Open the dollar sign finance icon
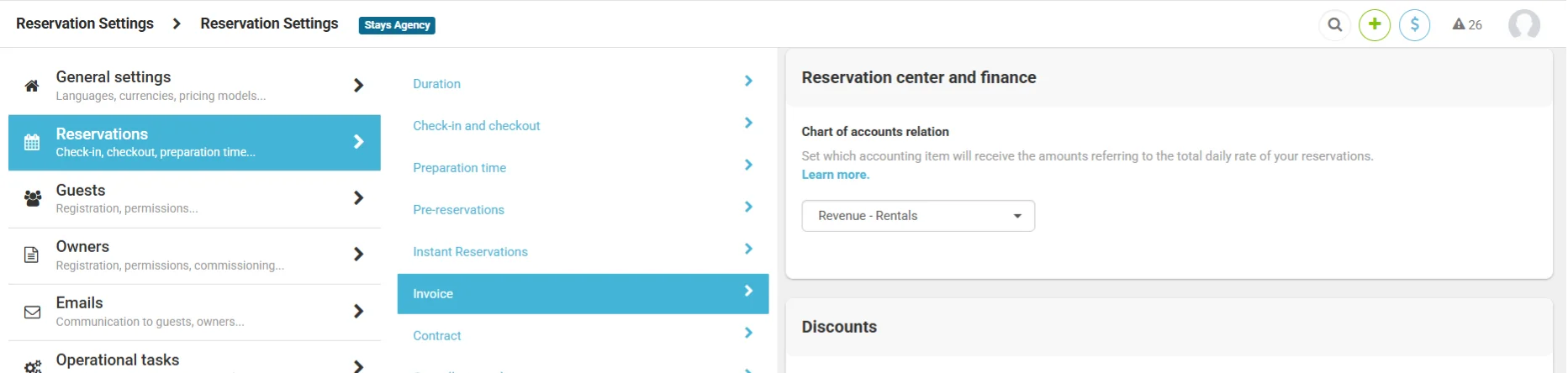Viewport: 1568px width, 373px height. coord(1414,24)
